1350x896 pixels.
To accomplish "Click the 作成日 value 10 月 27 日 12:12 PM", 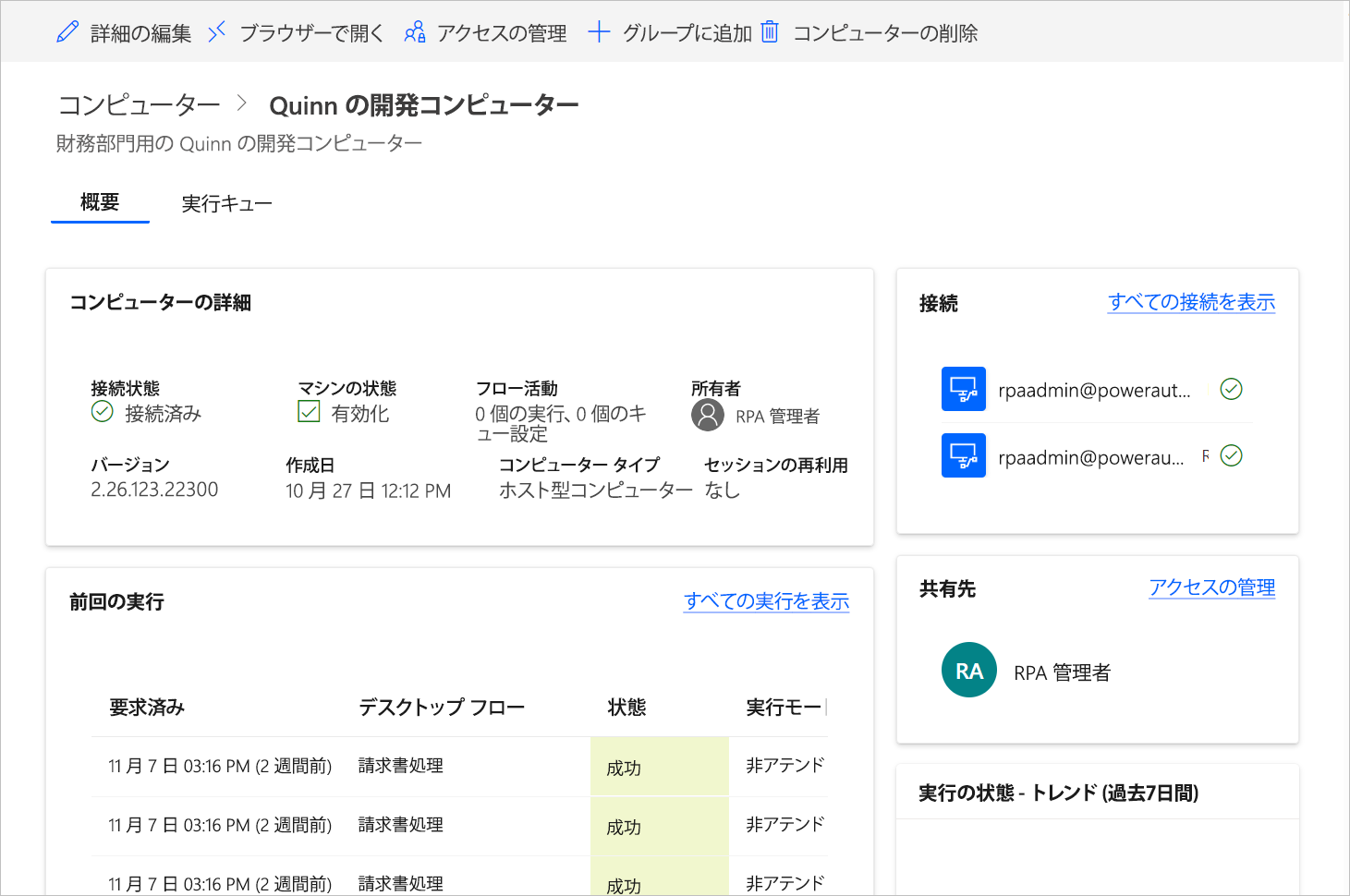I will [368, 490].
